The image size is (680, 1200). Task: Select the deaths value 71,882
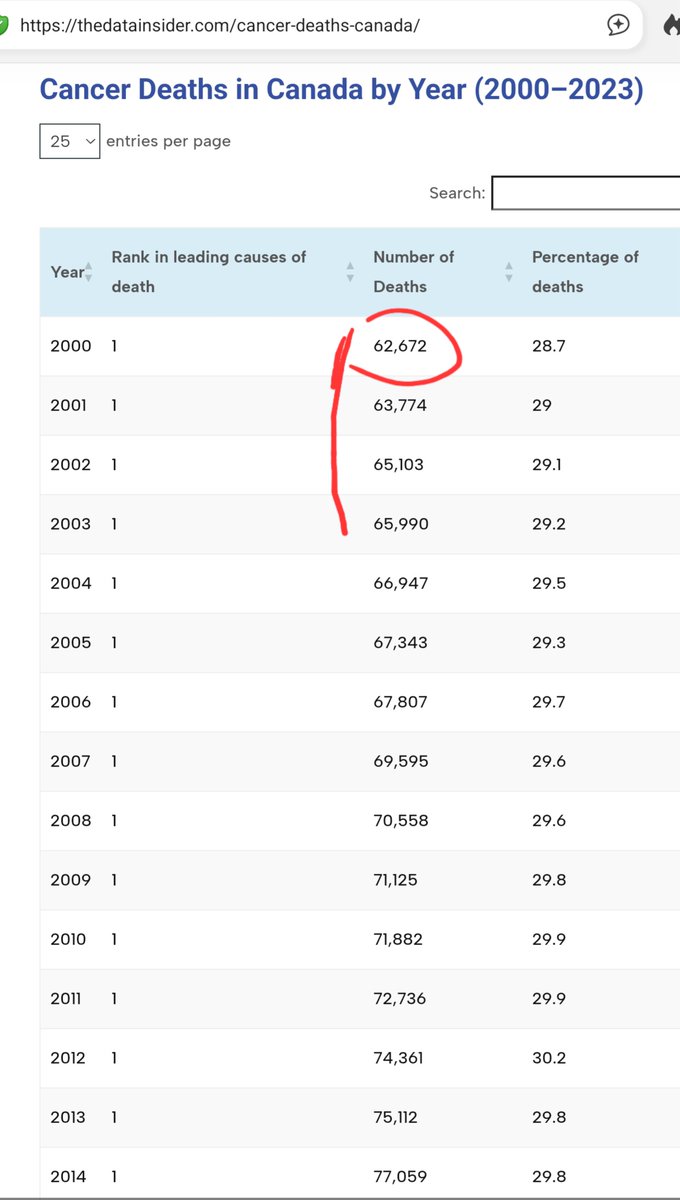point(398,939)
